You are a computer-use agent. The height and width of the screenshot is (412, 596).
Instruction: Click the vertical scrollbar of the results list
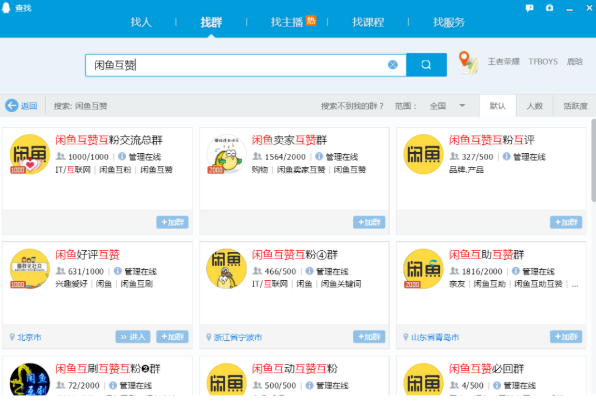point(593,160)
